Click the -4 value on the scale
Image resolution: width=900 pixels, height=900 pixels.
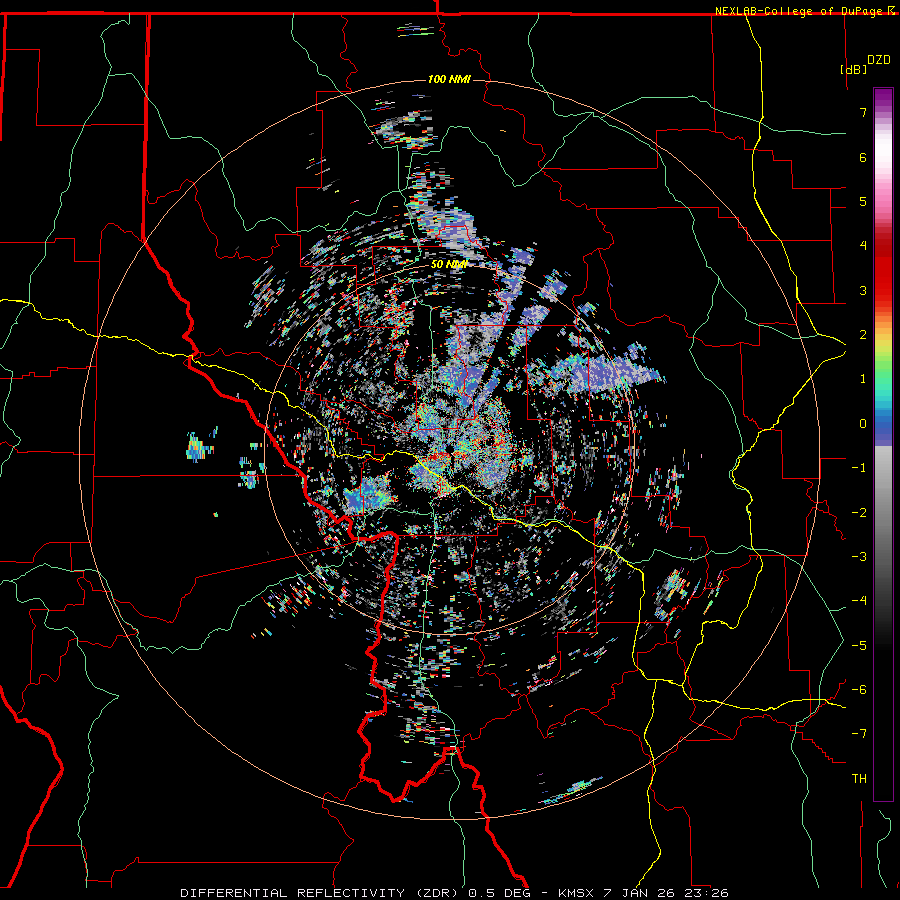[x=859, y=601]
